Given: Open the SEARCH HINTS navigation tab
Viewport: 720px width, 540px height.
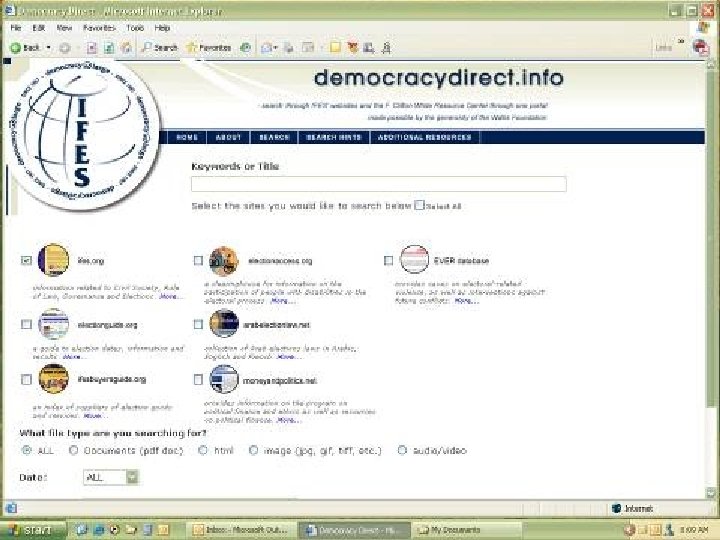Looking at the screenshot, I should [334, 137].
